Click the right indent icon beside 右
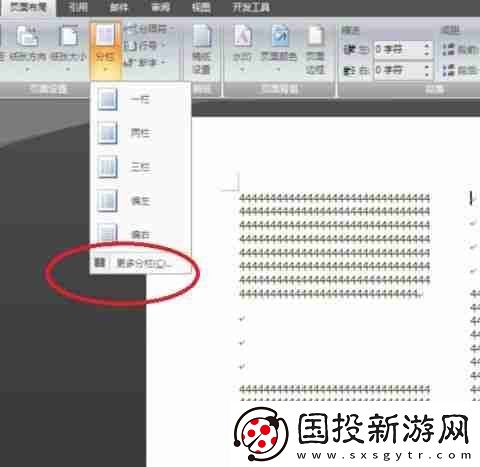480x467 pixels. pos(349,71)
